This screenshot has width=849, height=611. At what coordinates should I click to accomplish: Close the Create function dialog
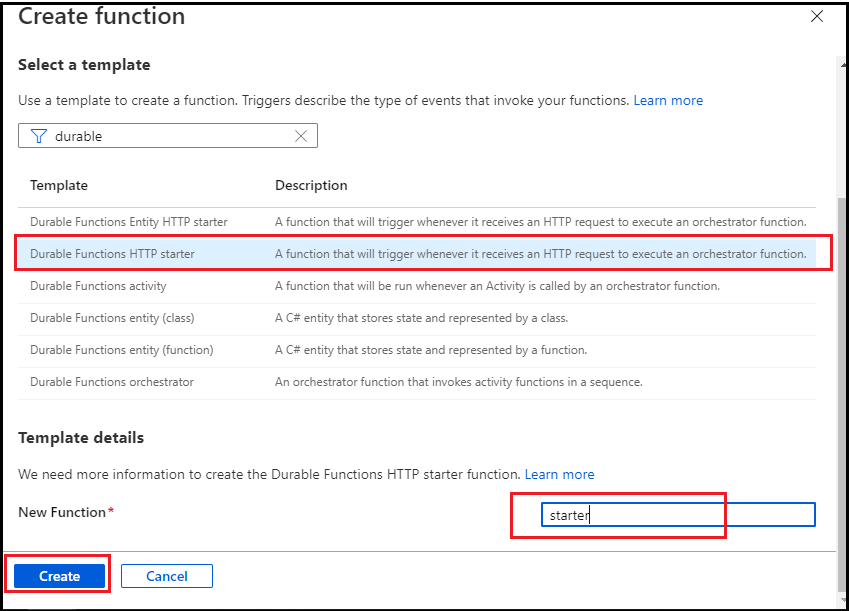[817, 16]
